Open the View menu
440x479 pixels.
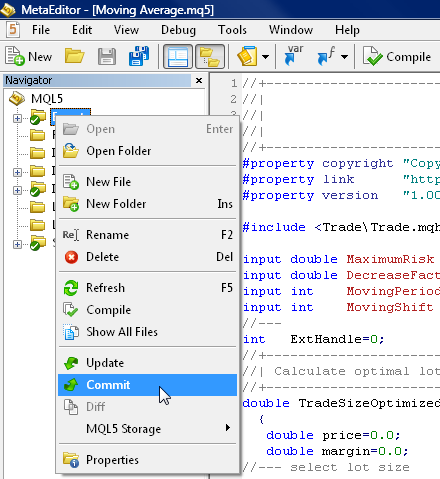click(126, 30)
